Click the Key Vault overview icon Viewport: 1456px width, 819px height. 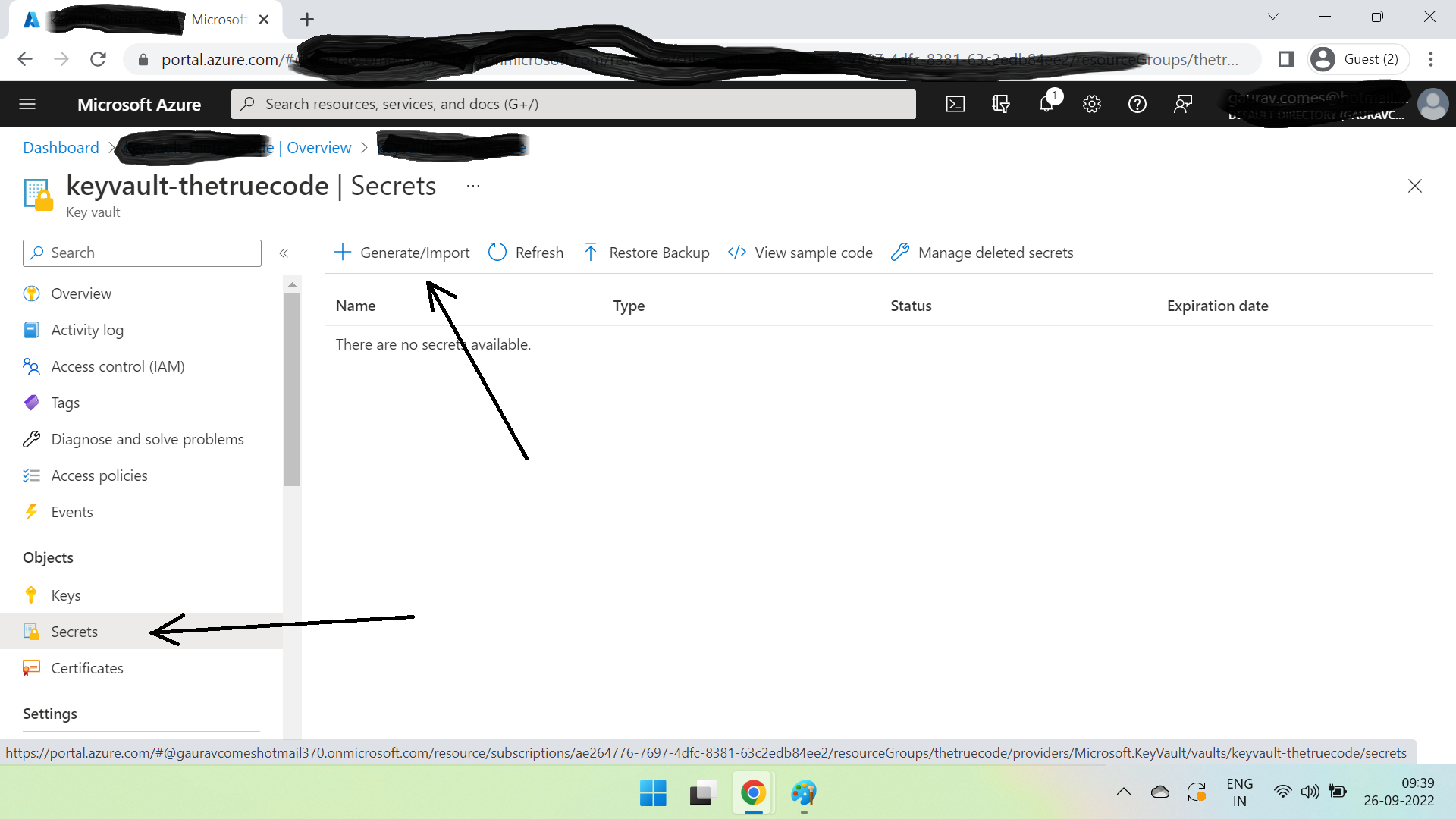(31, 293)
